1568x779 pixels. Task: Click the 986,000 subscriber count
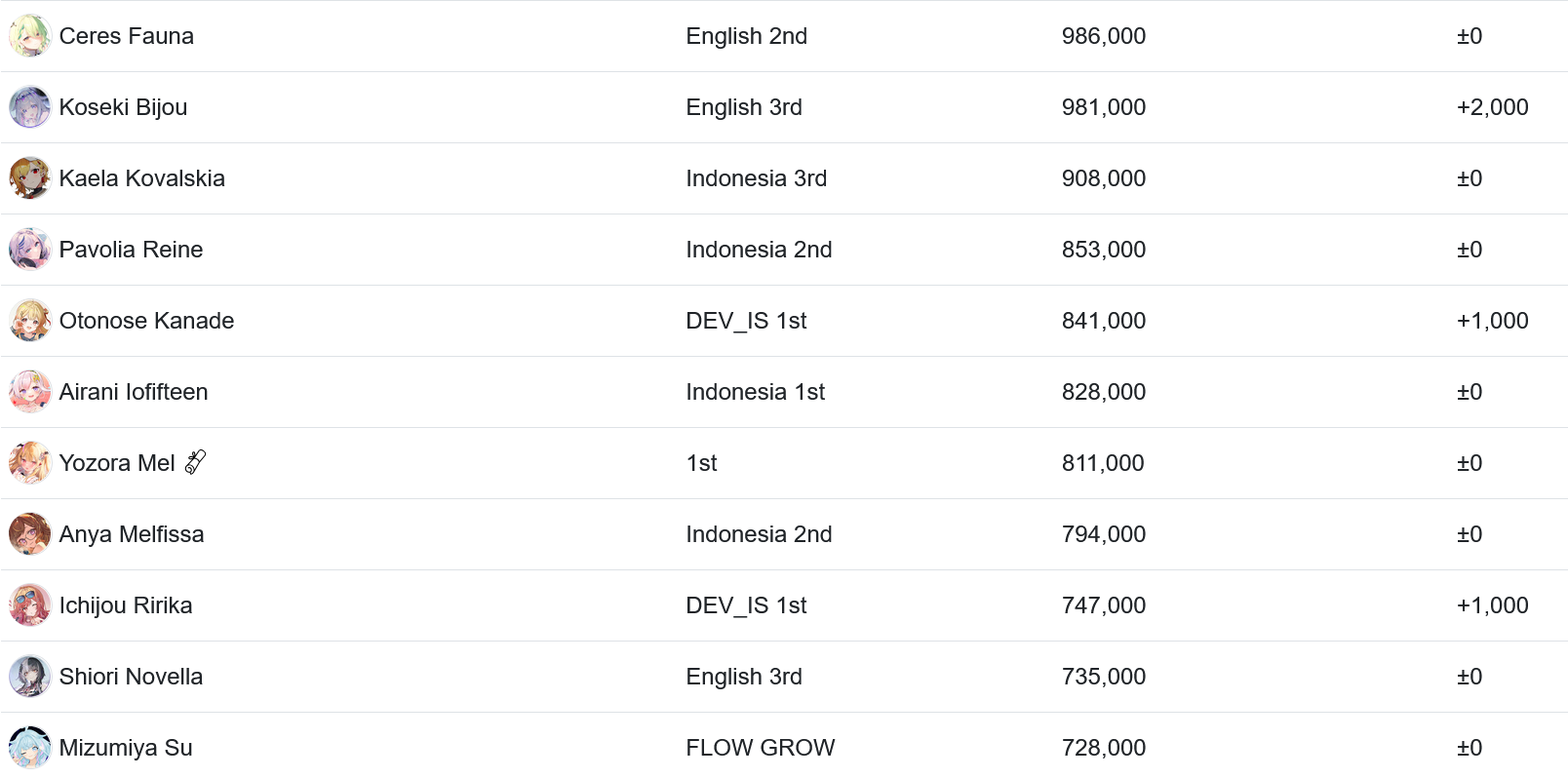[1104, 36]
